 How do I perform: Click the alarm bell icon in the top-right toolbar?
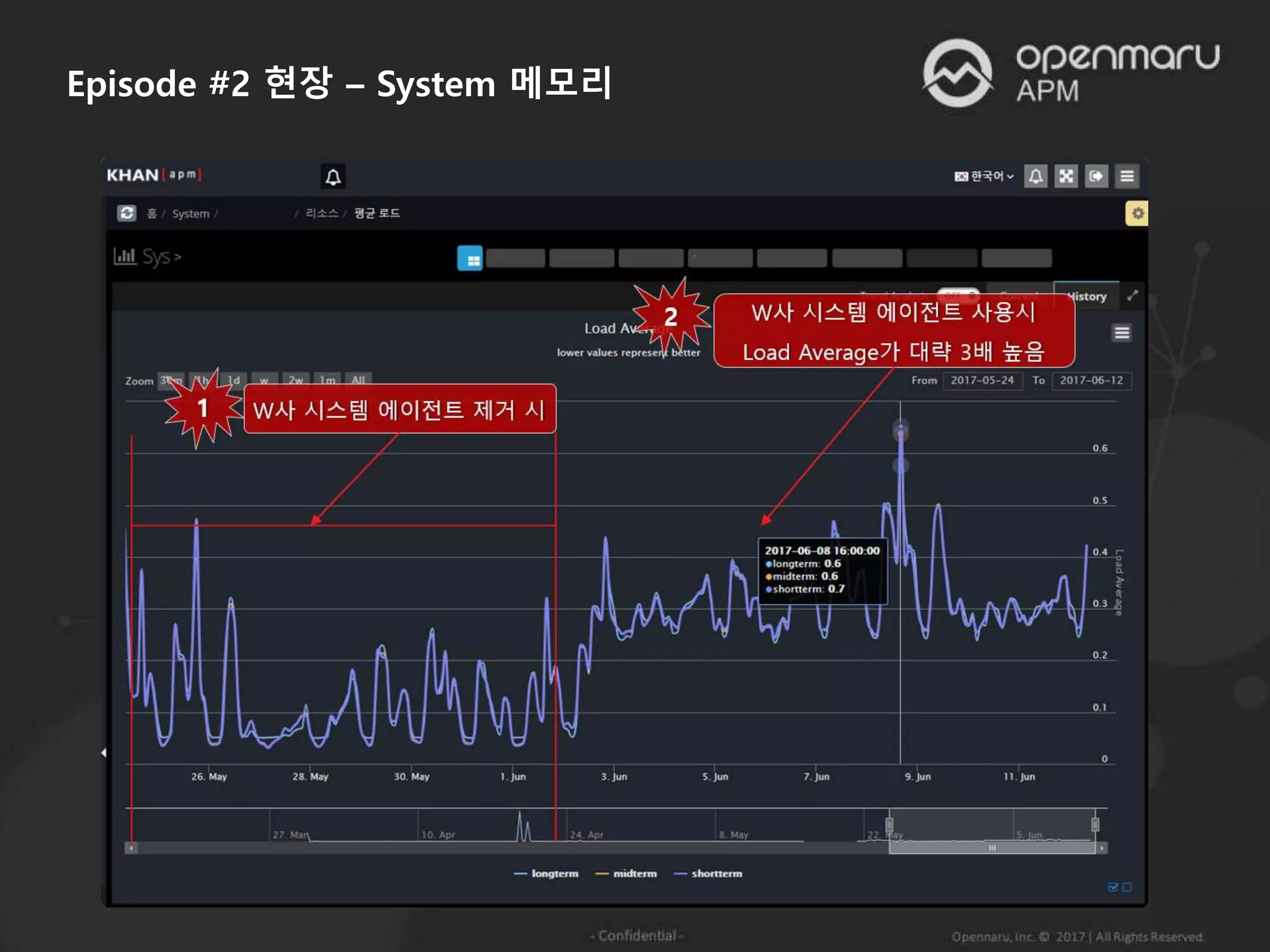[x=1036, y=177]
